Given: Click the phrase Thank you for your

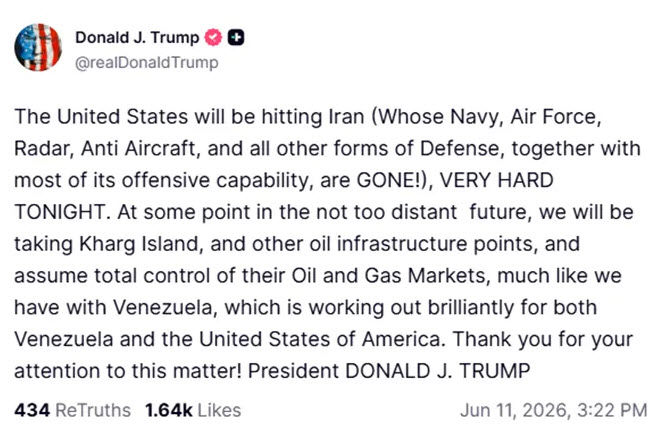Looking at the screenshot, I should [543, 339].
